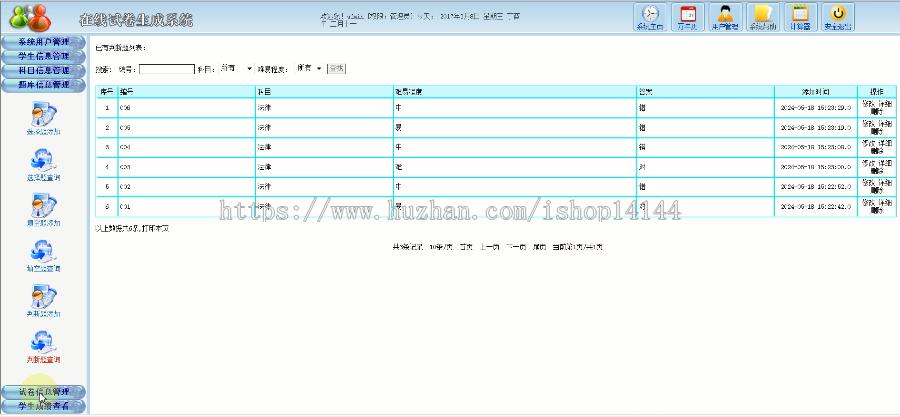Click 详细 for question 002
900x417 pixels.
(x=885, y=183)
